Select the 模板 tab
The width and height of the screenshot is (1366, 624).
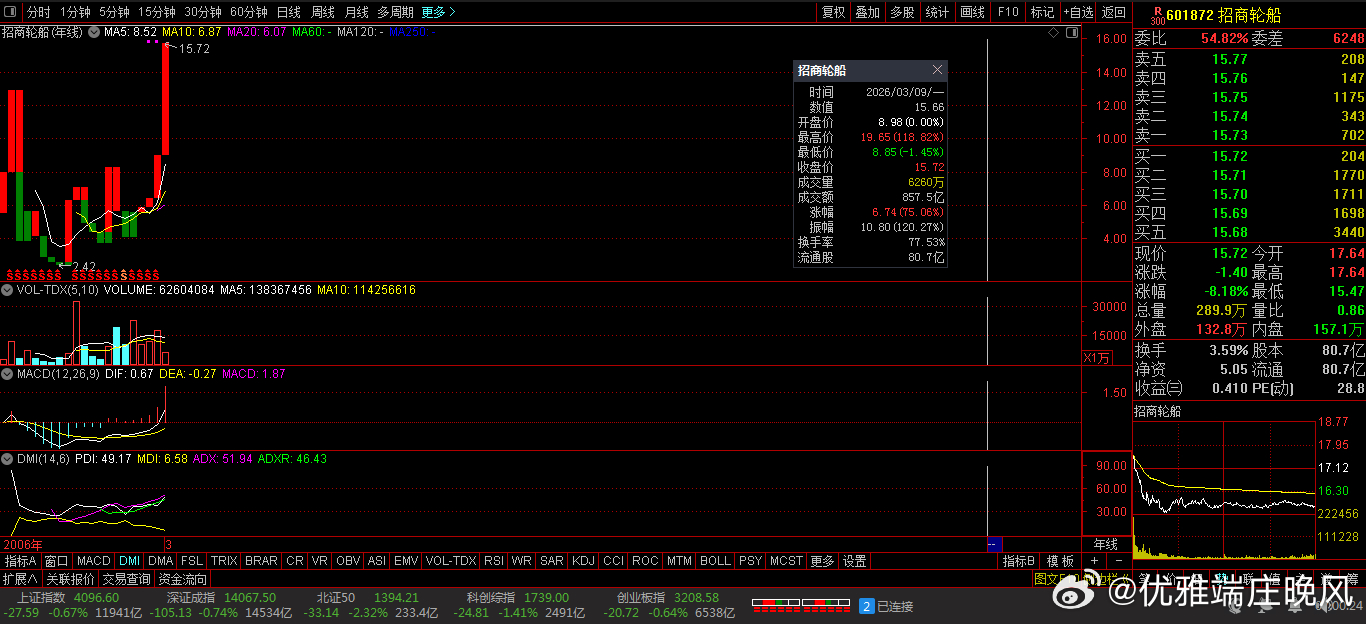(x=1061, y=561)
